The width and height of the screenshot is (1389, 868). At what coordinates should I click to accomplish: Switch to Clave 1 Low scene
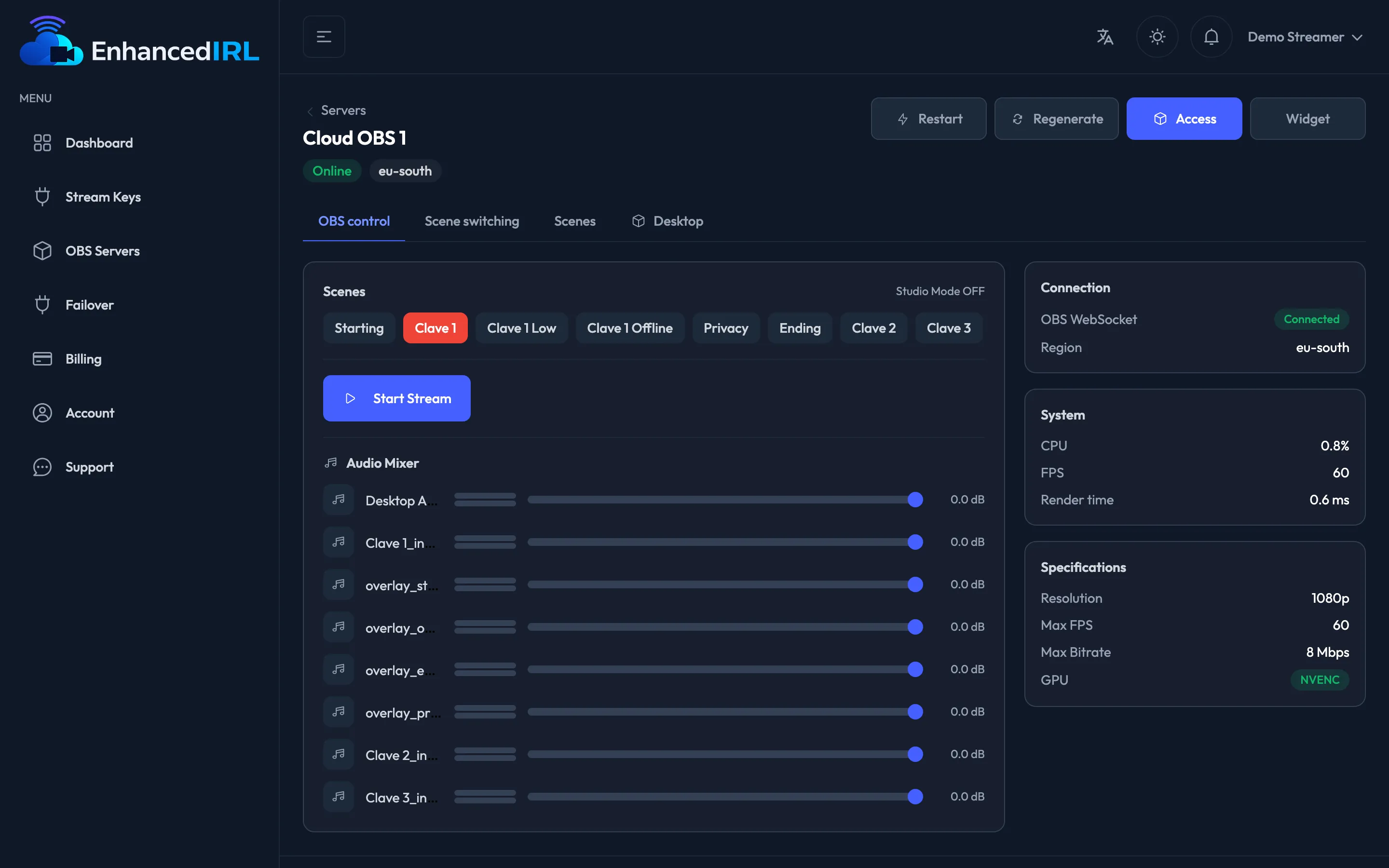point(521,328)
